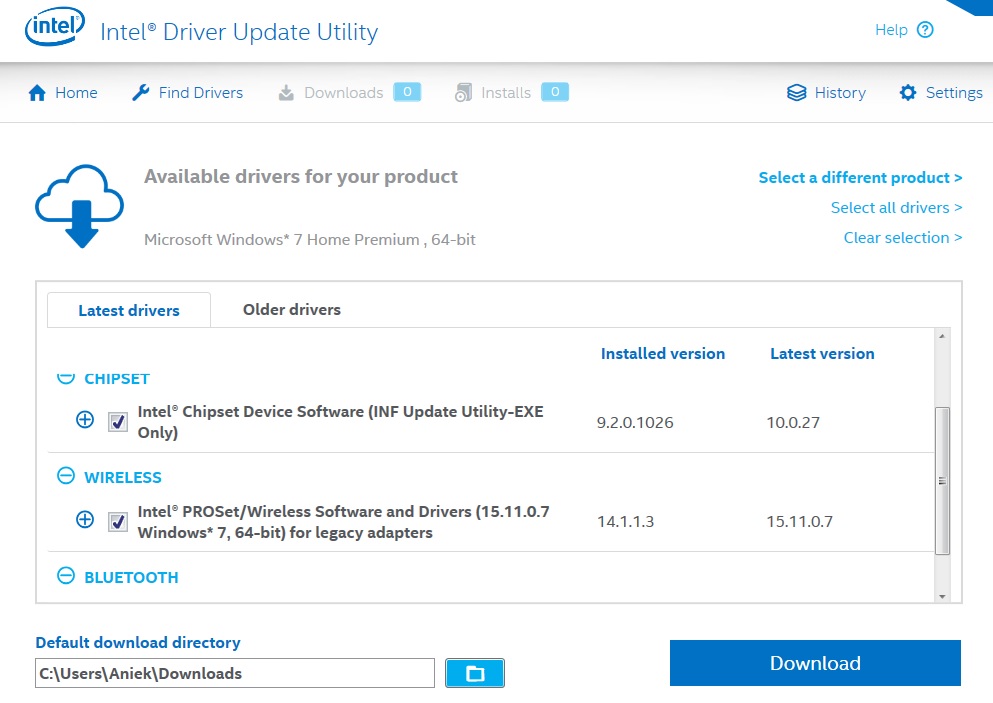Click the scrollbar up arrow
The width and height of the screenshot is (993, 703).
point(942,336)
